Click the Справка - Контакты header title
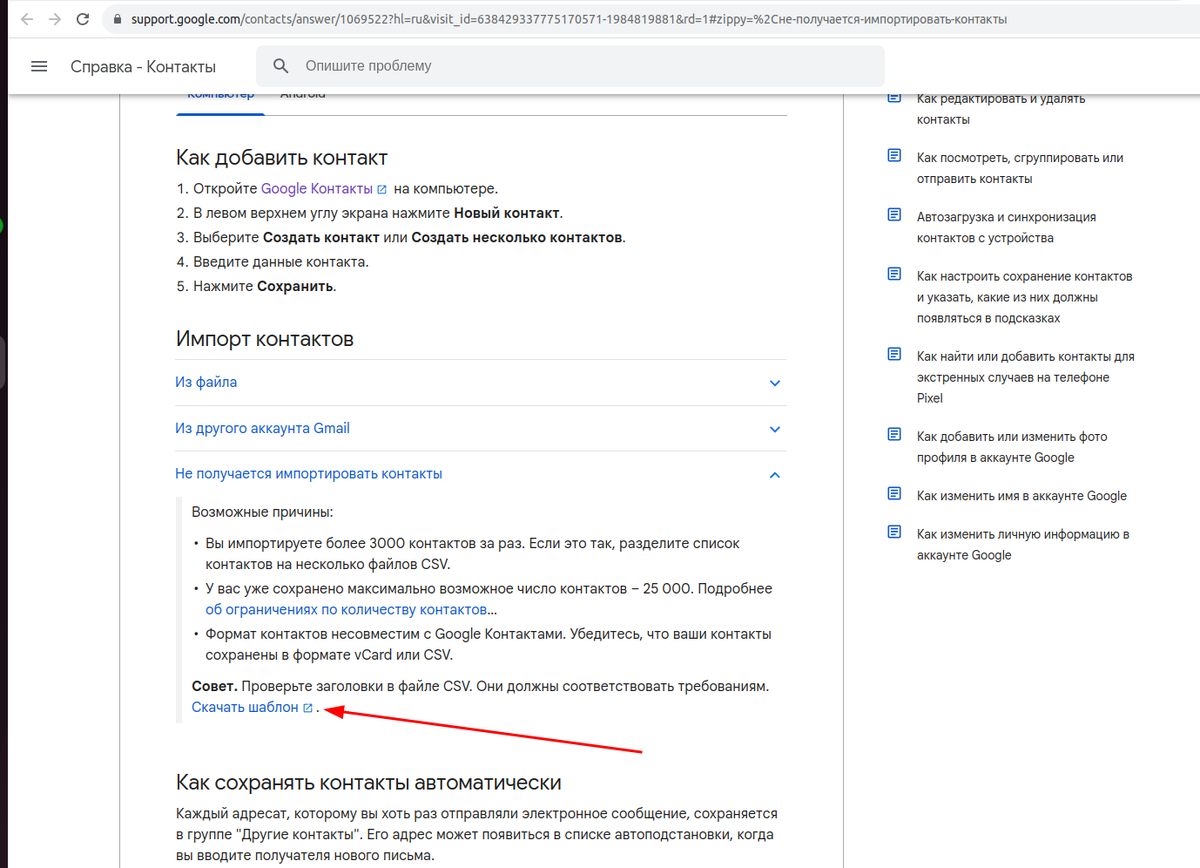Screen dimensions: 1200x868 tap(143, 67)
